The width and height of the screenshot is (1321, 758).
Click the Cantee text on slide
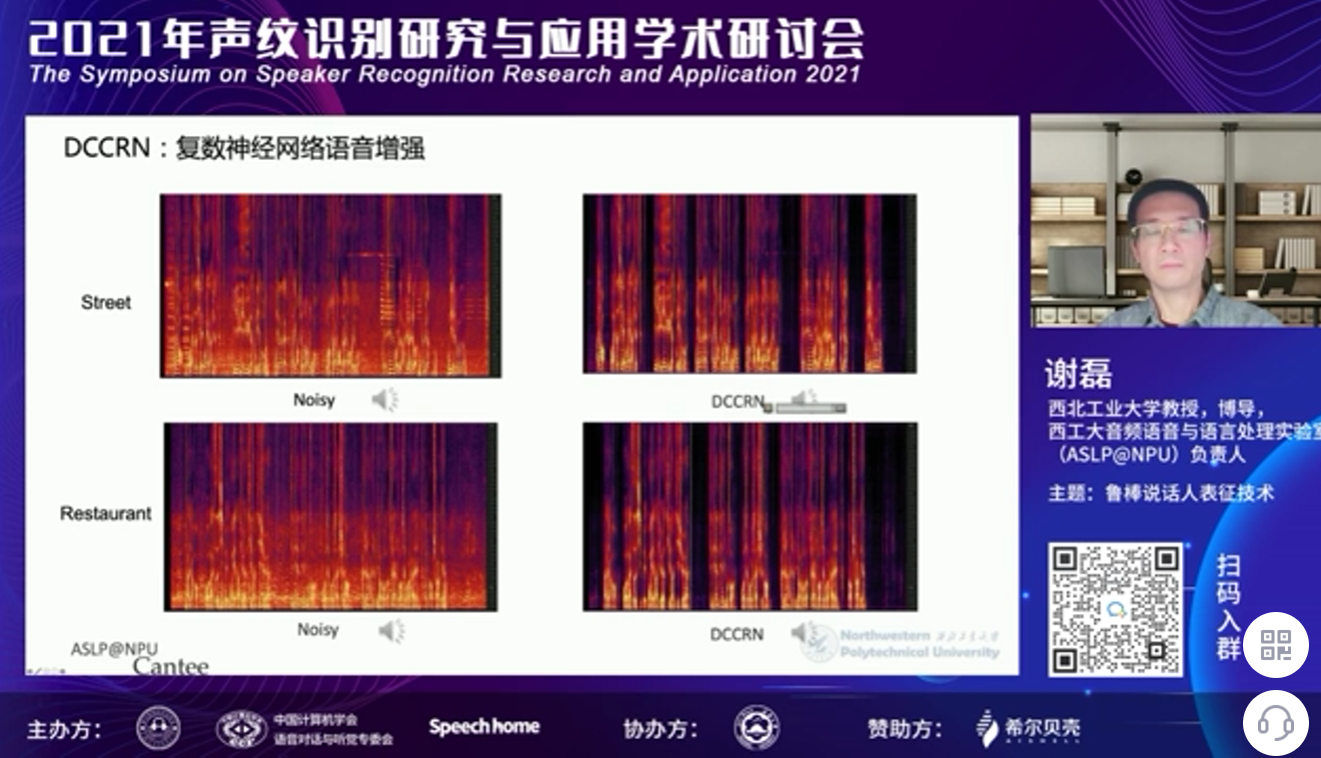(171, 666)
